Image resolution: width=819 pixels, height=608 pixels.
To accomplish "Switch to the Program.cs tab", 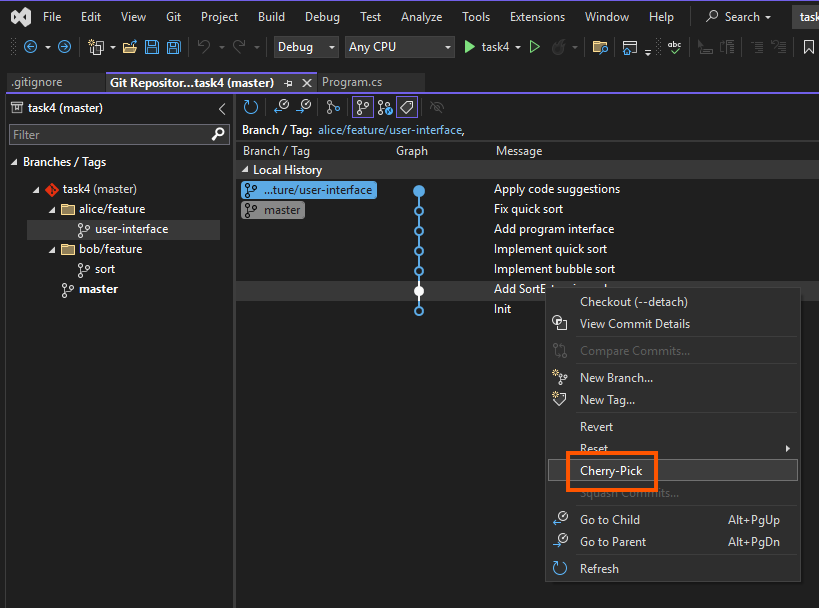I will click(x=351, y=82).
